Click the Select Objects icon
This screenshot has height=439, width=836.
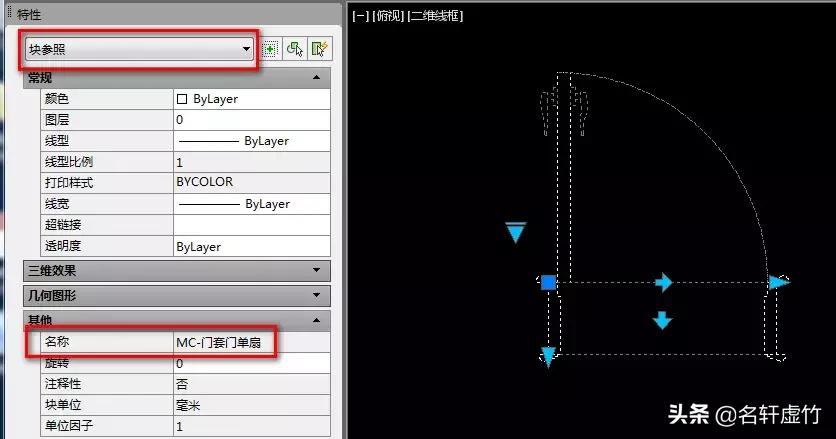(x=294, y=49)
